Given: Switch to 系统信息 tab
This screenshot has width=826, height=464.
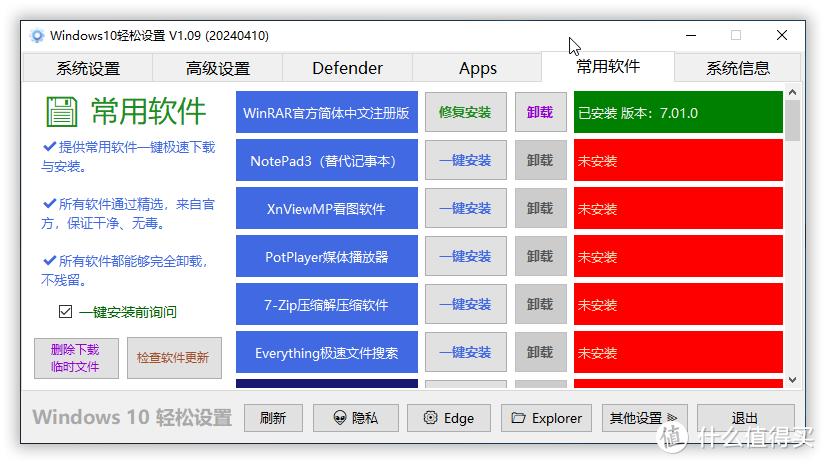Looking at the screenshot, I should (x=738, y=68).
